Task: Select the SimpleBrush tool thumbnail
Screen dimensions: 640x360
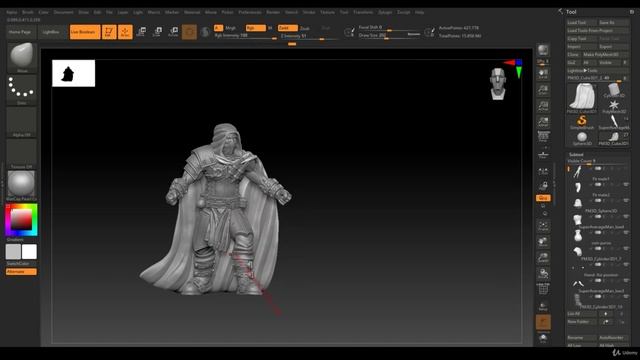Action: coord(582,122)
